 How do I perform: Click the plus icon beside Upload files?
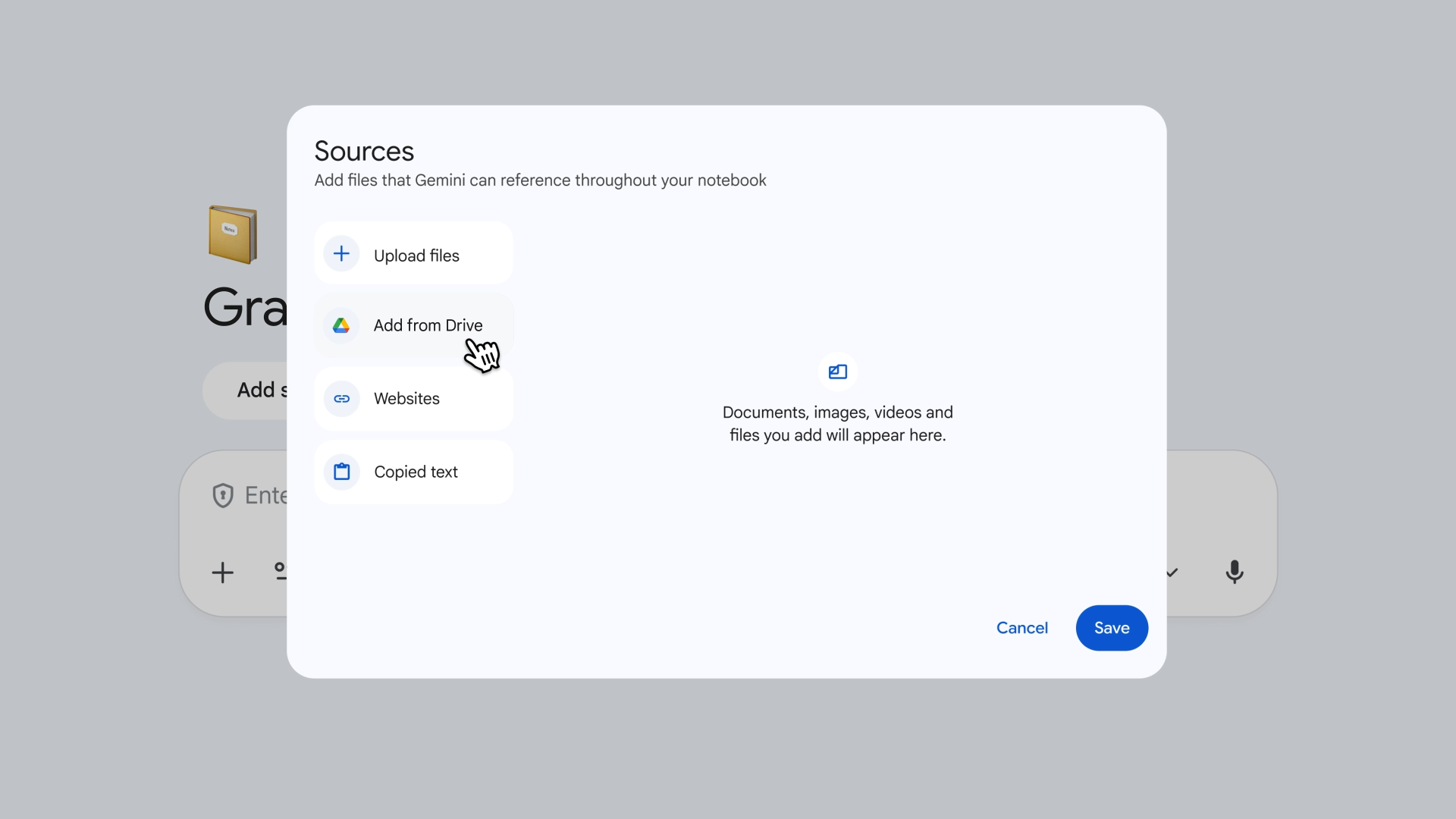pyautogui.click(x=341, y=254)
